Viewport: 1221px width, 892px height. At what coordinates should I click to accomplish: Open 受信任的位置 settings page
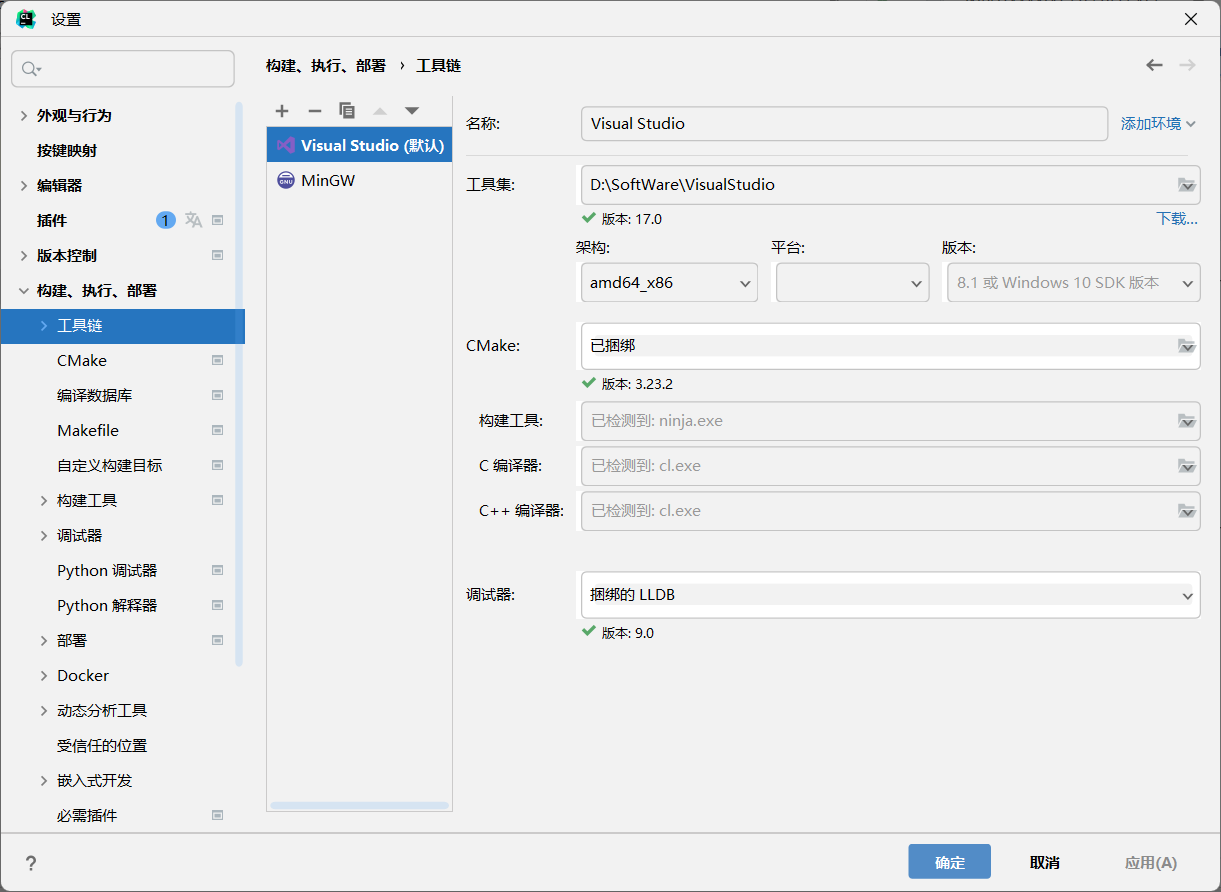click(x=102, y=745)
